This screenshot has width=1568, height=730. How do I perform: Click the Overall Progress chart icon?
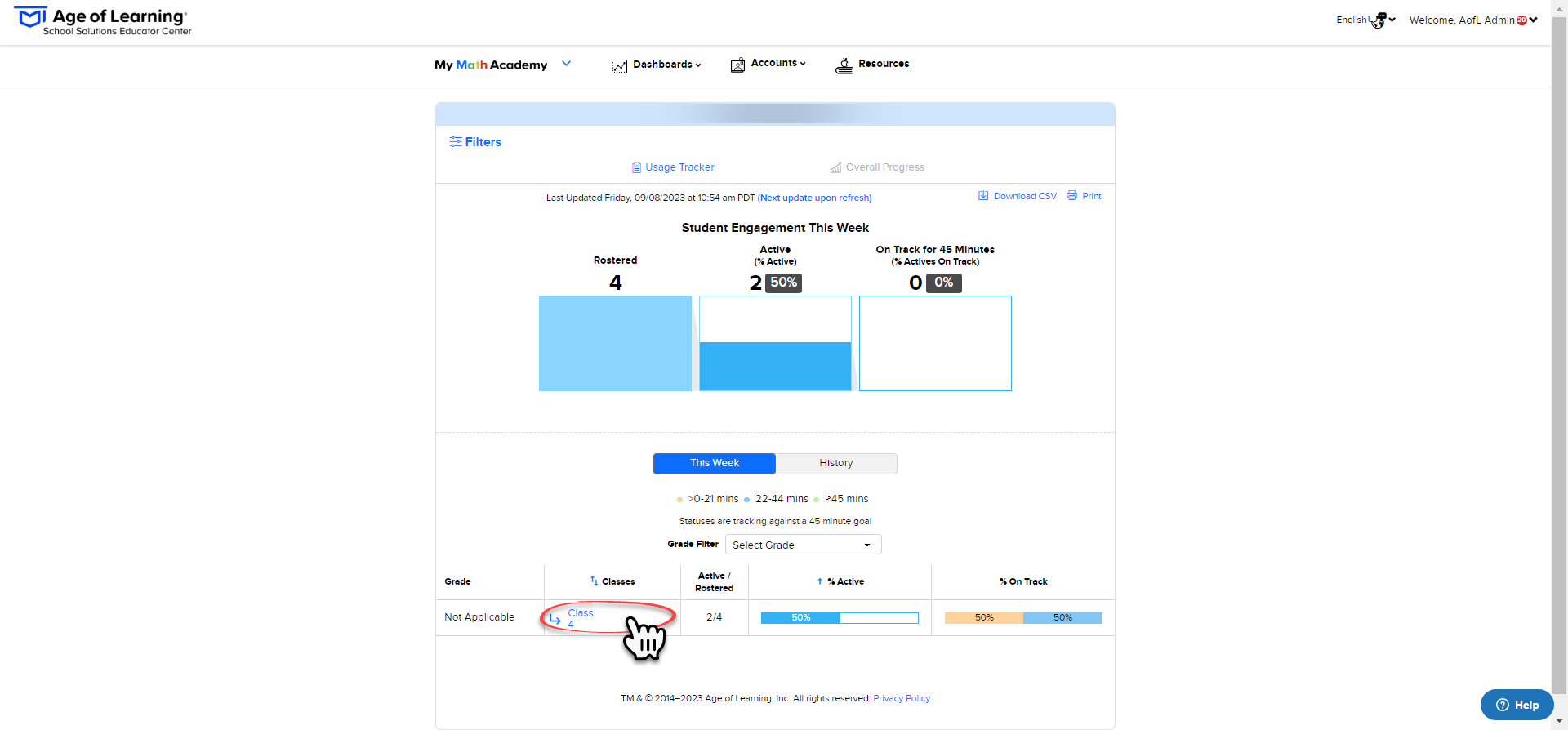tap(835, 167)
